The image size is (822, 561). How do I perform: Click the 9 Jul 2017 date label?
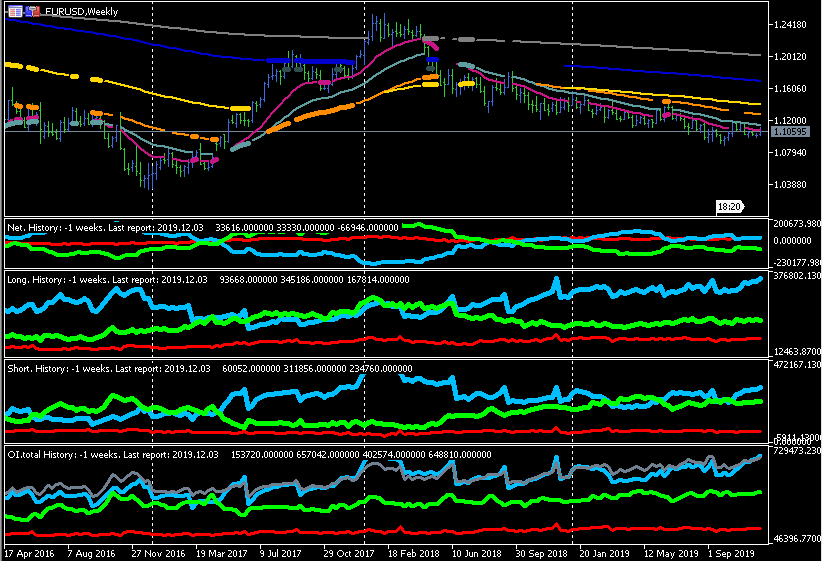(x=280, y=553)
